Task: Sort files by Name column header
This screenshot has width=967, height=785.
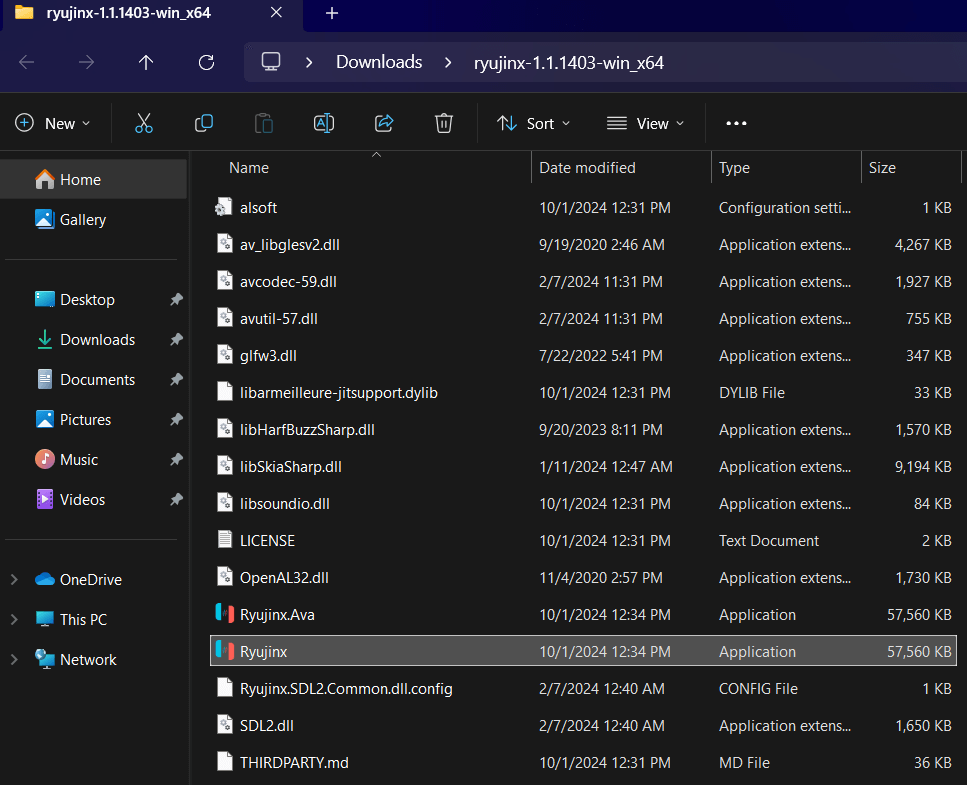Action: 249,168
